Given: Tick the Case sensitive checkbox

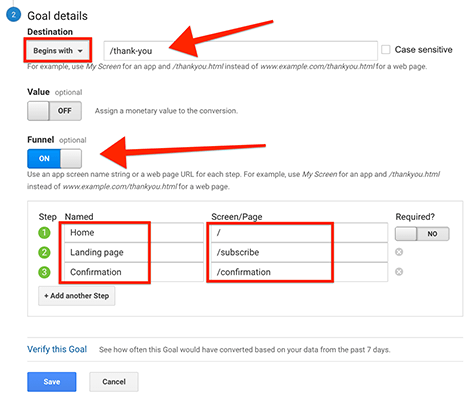Looking at the screenshot, I should point(386,50).
